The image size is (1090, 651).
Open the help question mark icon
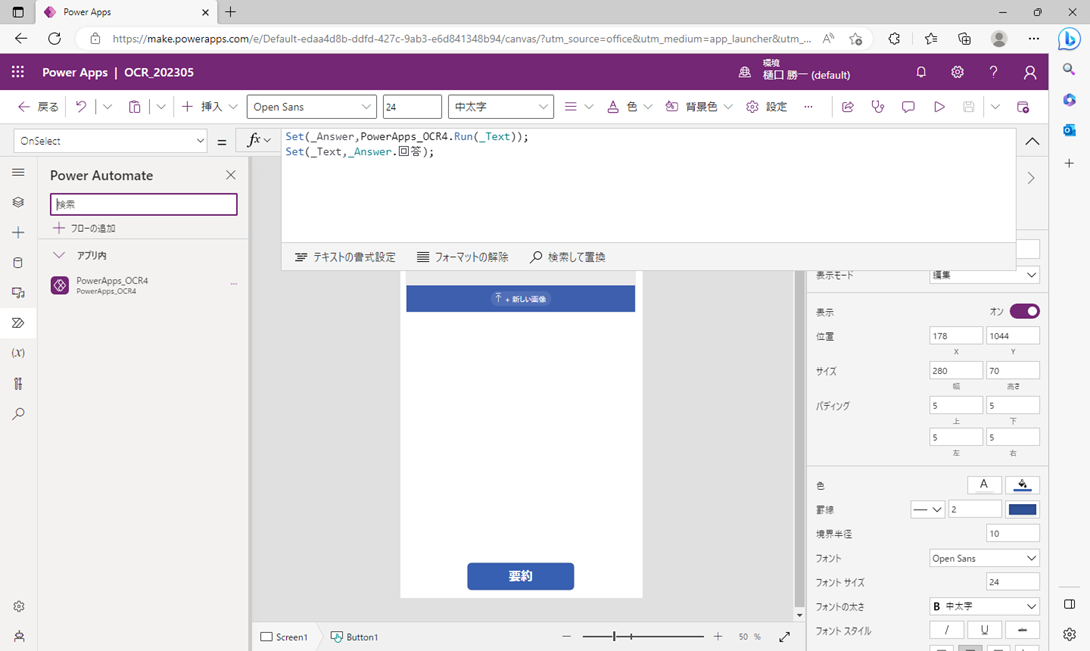coord(993,72)
